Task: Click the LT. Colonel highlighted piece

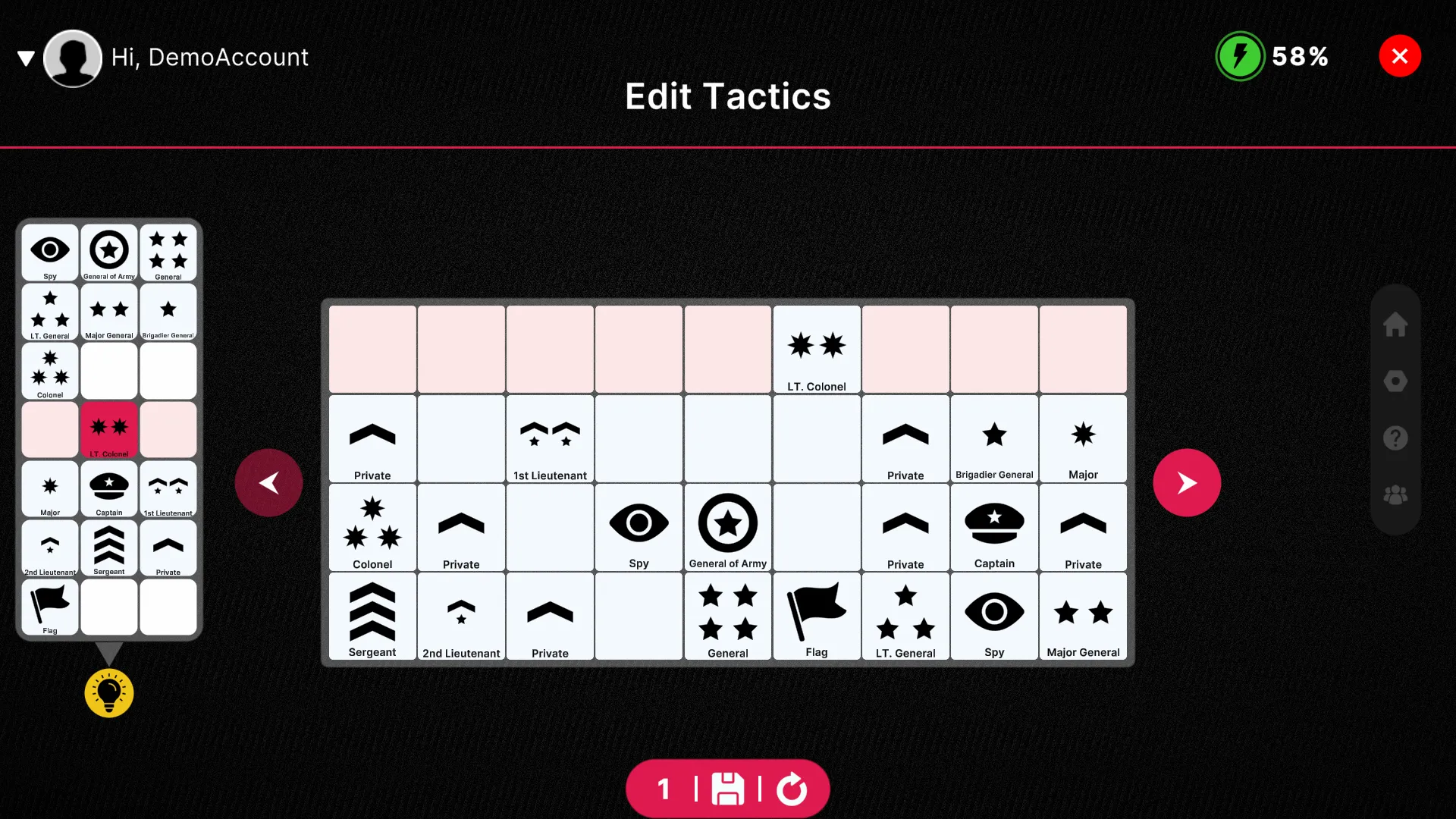Action: [x=108, y=428]
